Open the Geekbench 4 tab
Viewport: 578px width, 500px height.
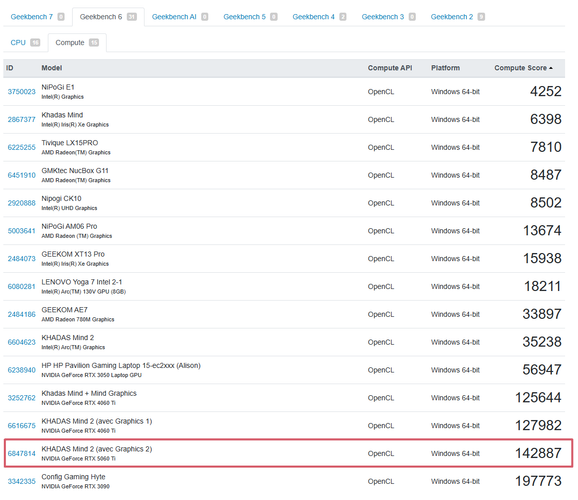point(319,17)
